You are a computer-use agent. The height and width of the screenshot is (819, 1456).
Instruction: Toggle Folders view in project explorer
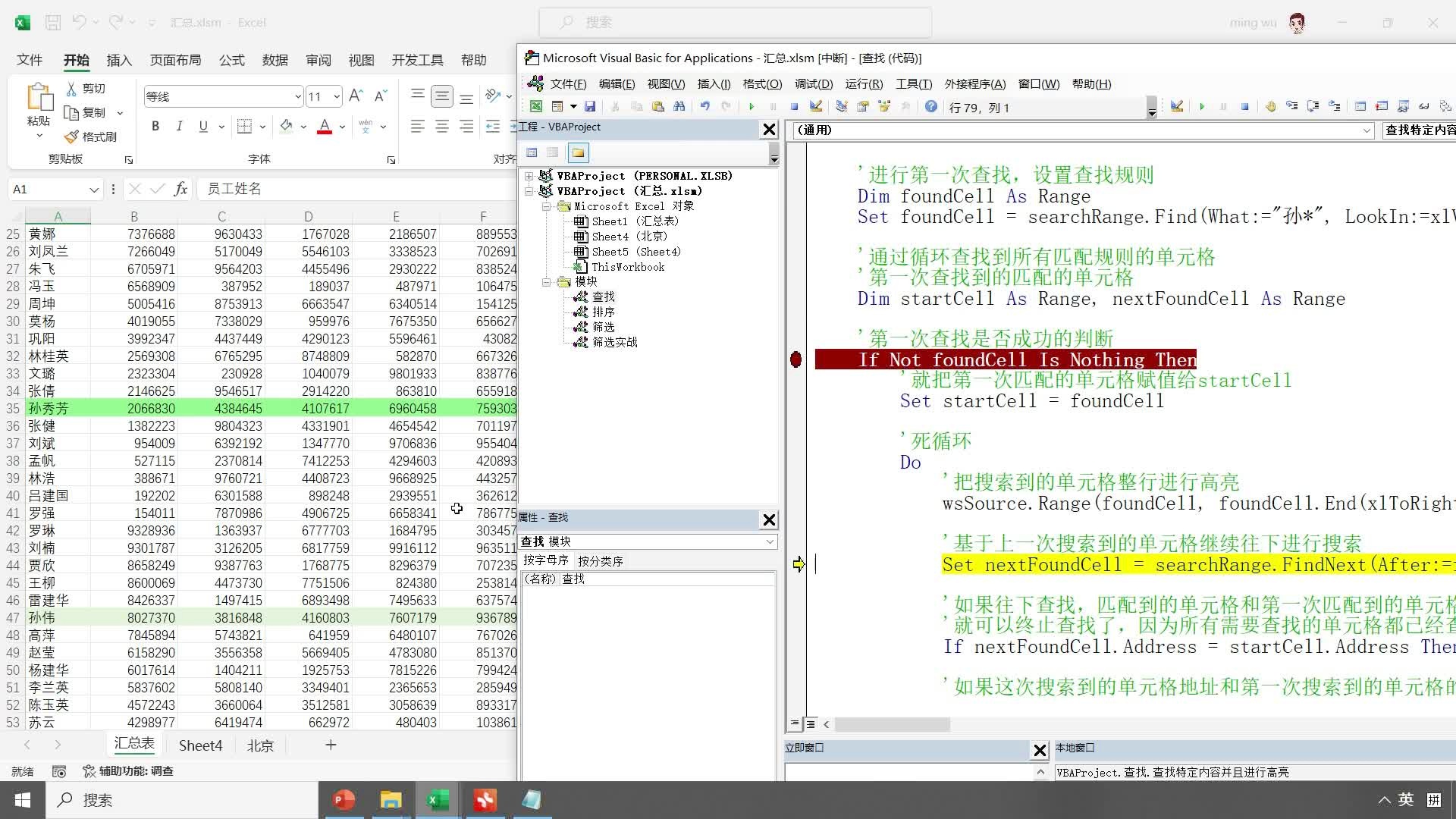point(579,152)
